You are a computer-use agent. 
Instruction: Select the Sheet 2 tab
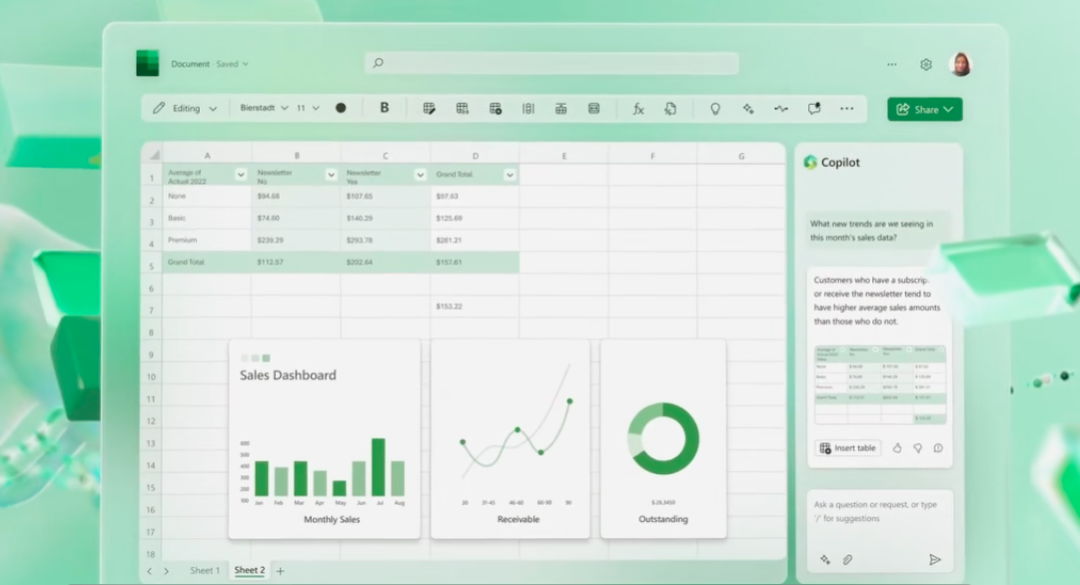point(249,571)
